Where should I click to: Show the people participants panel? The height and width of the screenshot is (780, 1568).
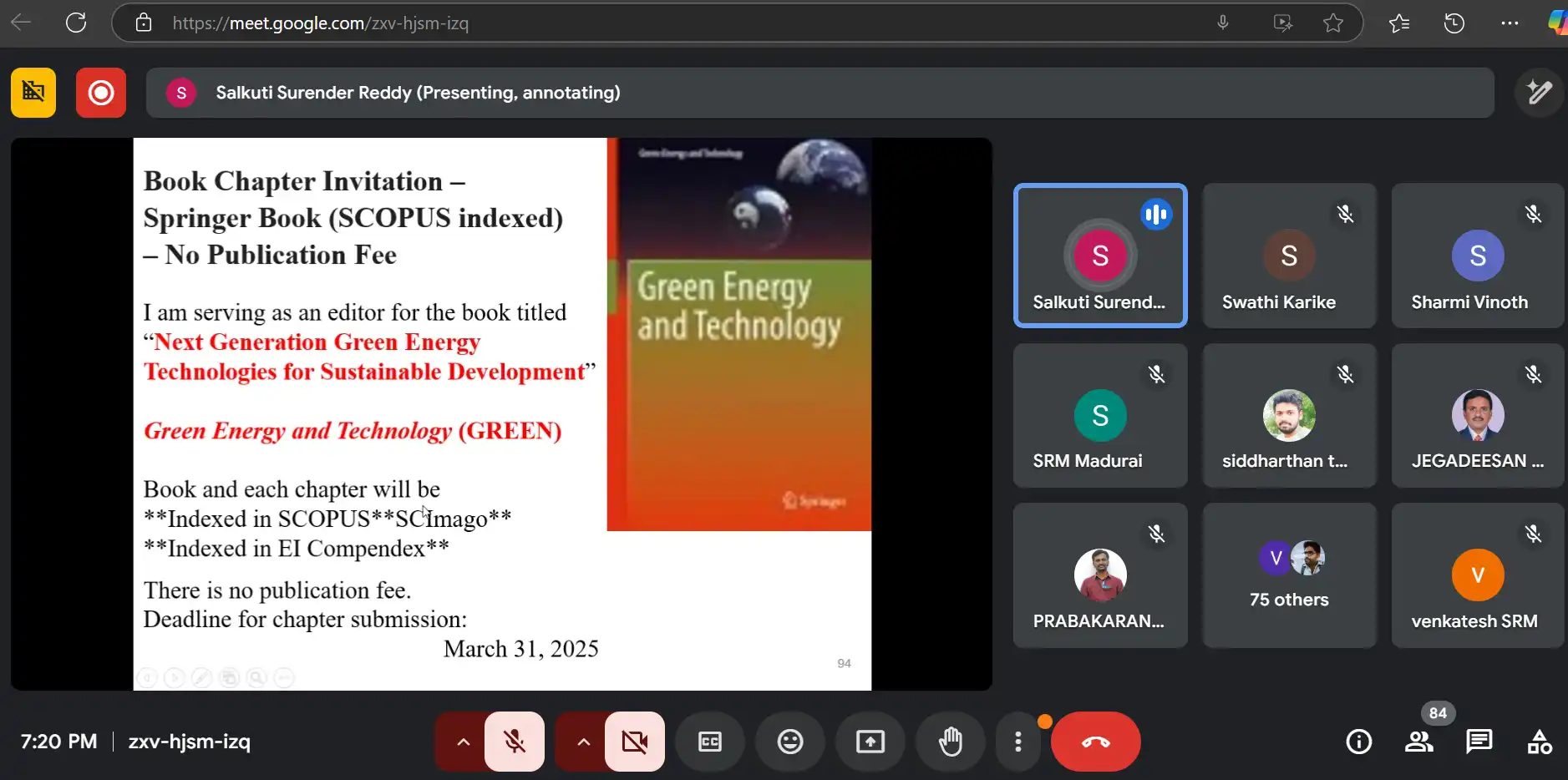tap(1418, 742)
